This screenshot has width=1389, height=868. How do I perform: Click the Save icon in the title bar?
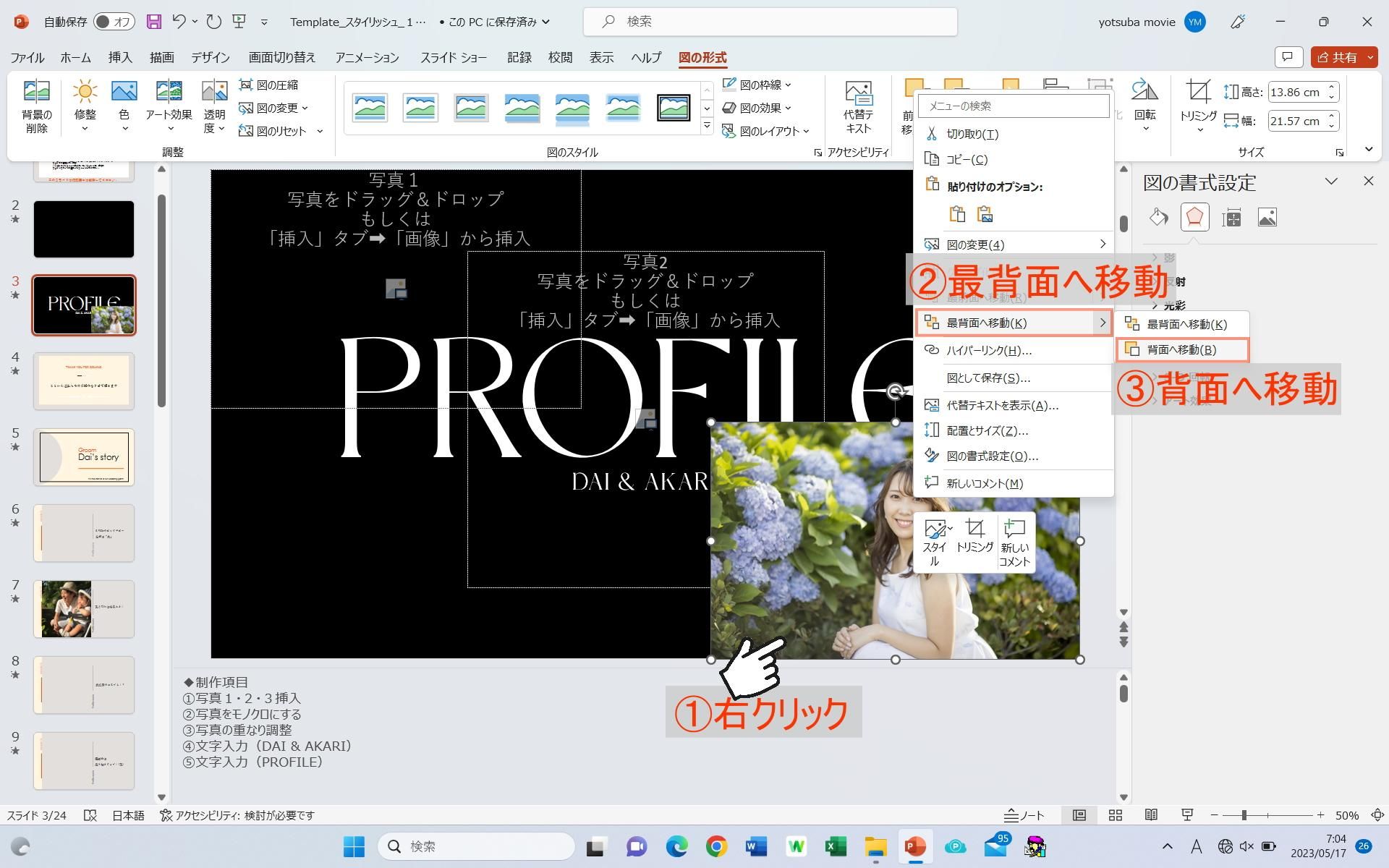pos(153,22)
